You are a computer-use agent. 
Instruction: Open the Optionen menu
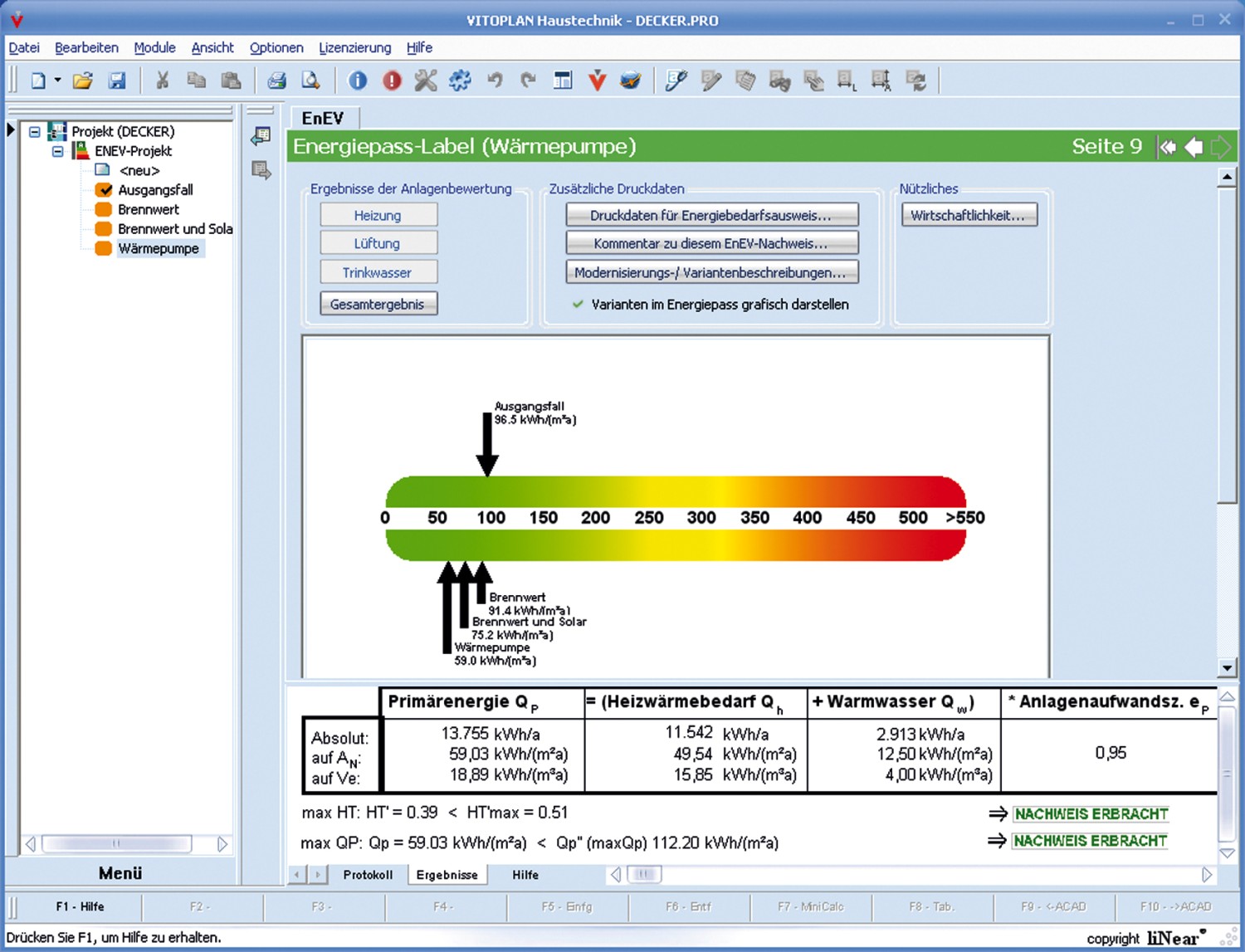point(276,47)
